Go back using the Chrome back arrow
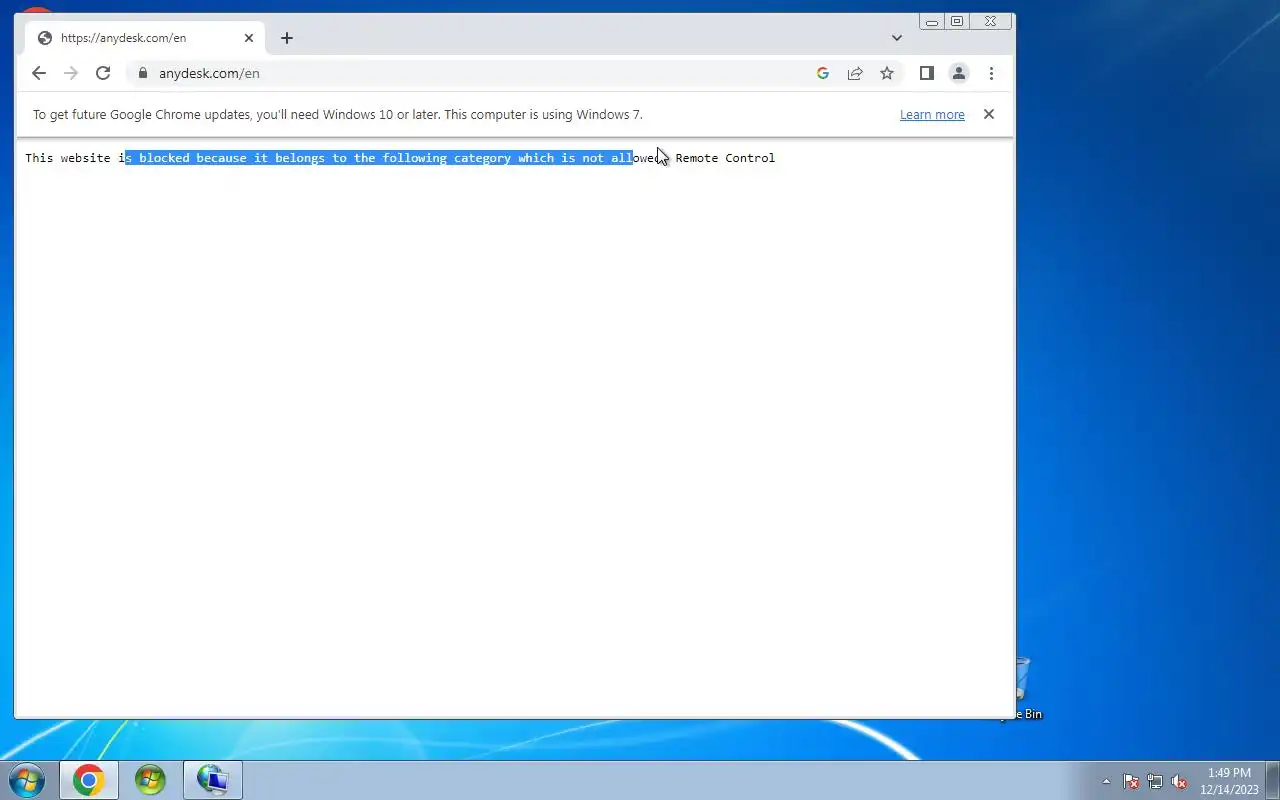 point(39,73)
